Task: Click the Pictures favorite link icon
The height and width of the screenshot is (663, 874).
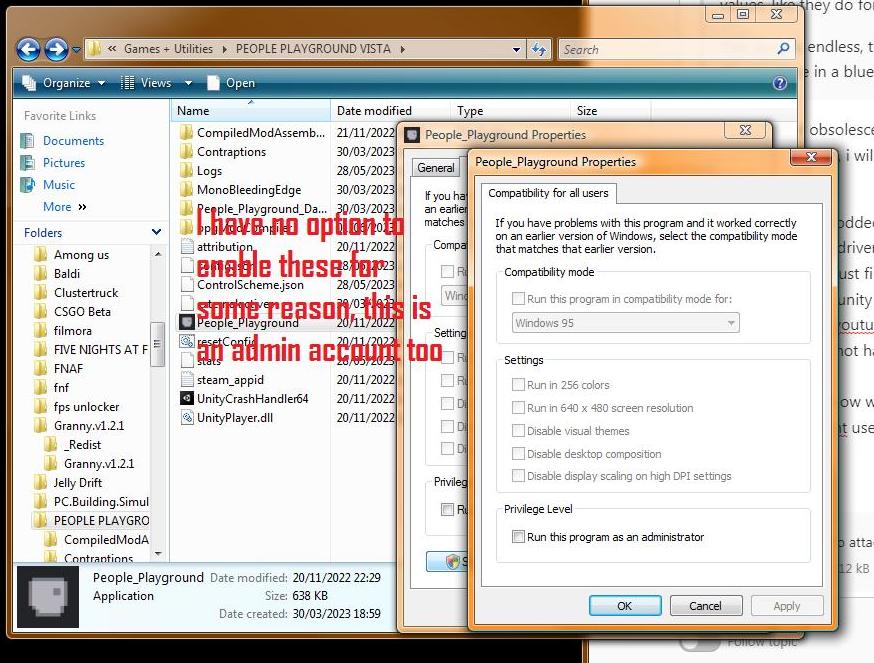Action: pyautogui.click(x=27, y=163)
